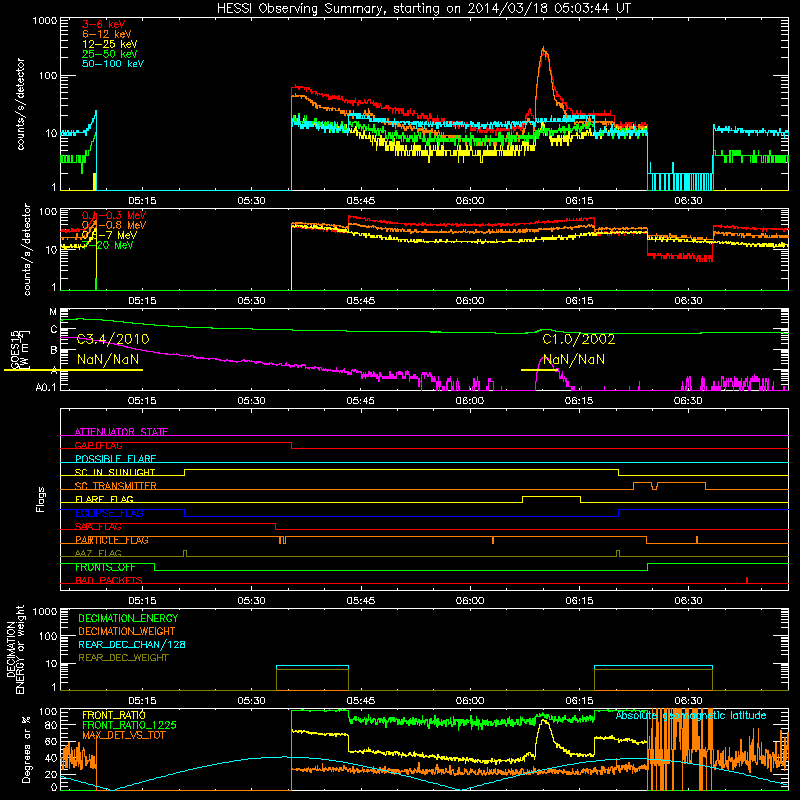This screenshot has height=800, width=800.
Task: Select the AAZ_FLAG label
Action: click(98, 554)
